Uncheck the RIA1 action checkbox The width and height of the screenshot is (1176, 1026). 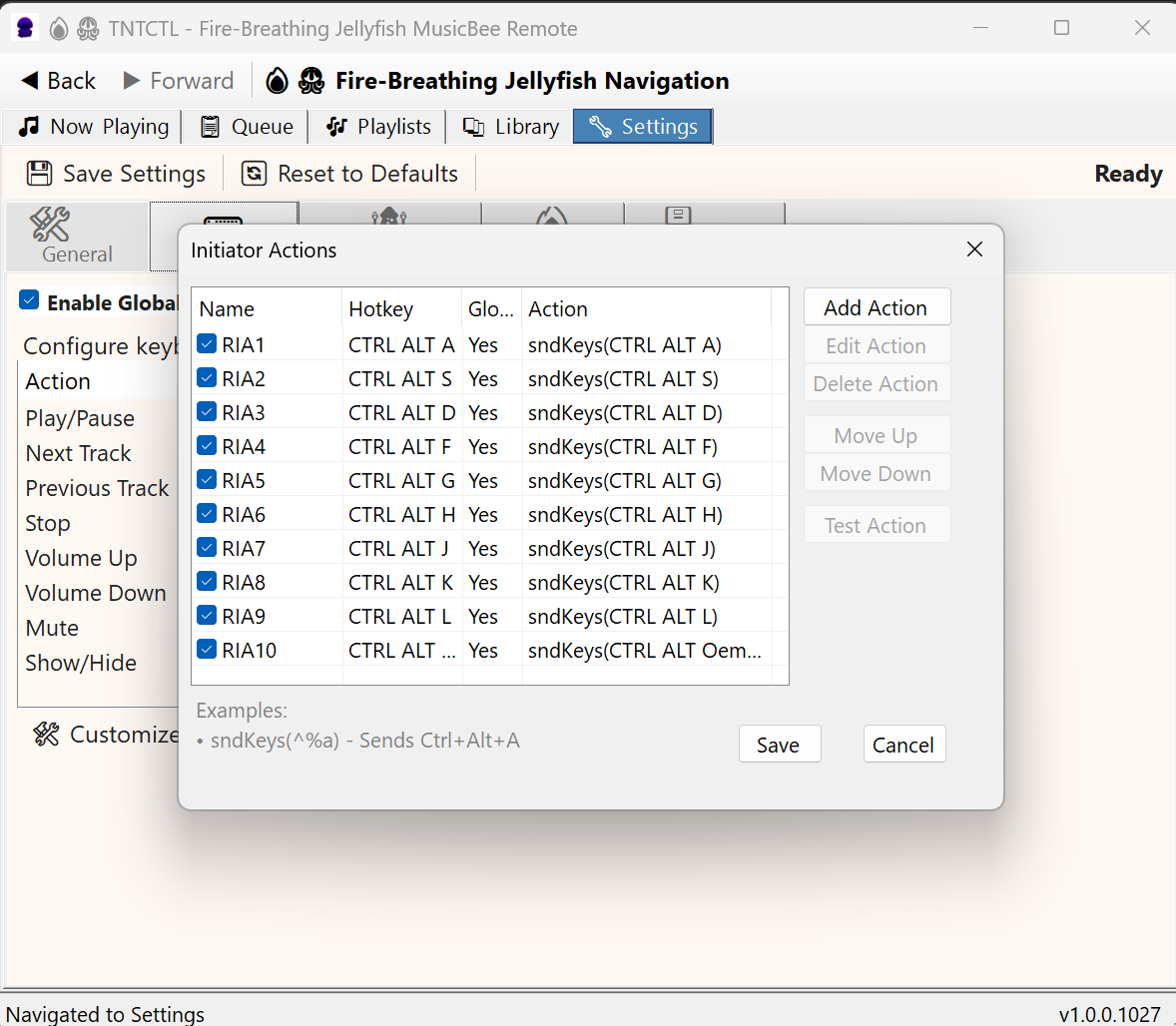point(206,344)
